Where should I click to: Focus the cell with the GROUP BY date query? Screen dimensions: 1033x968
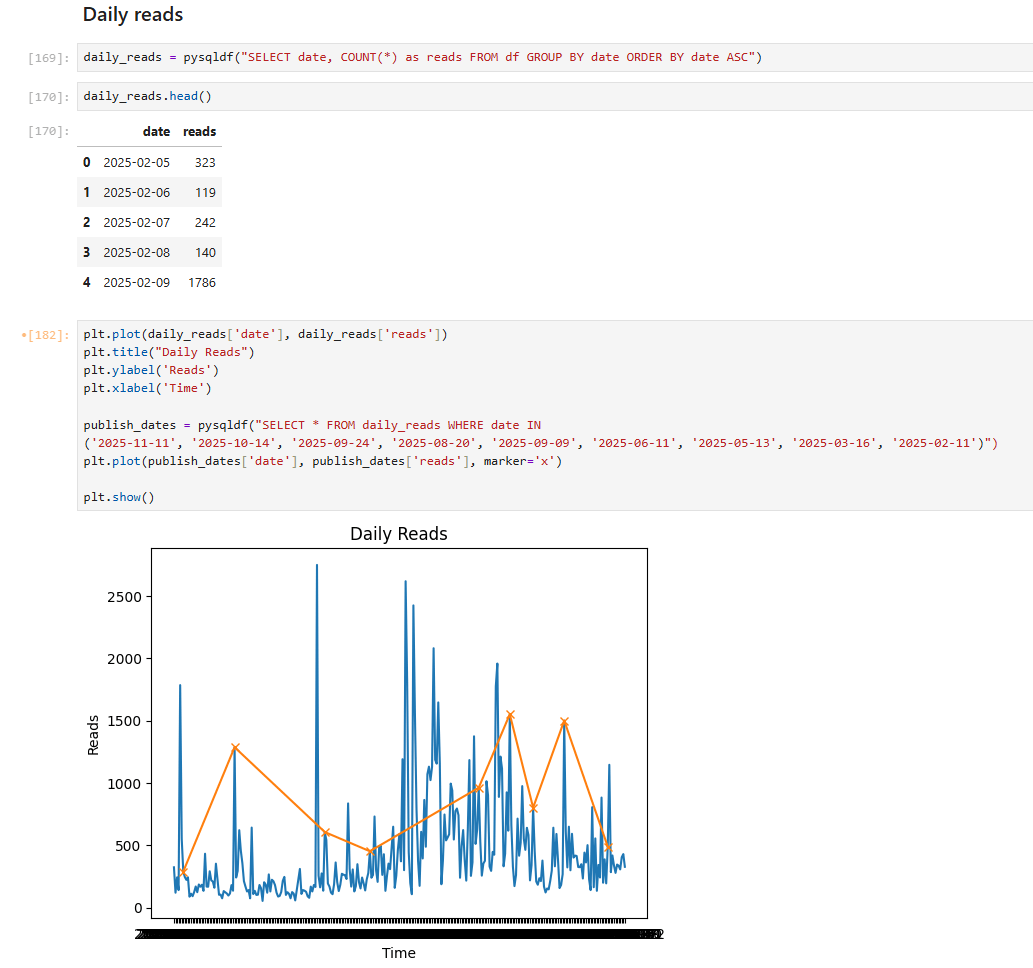(x=422, y=57)
